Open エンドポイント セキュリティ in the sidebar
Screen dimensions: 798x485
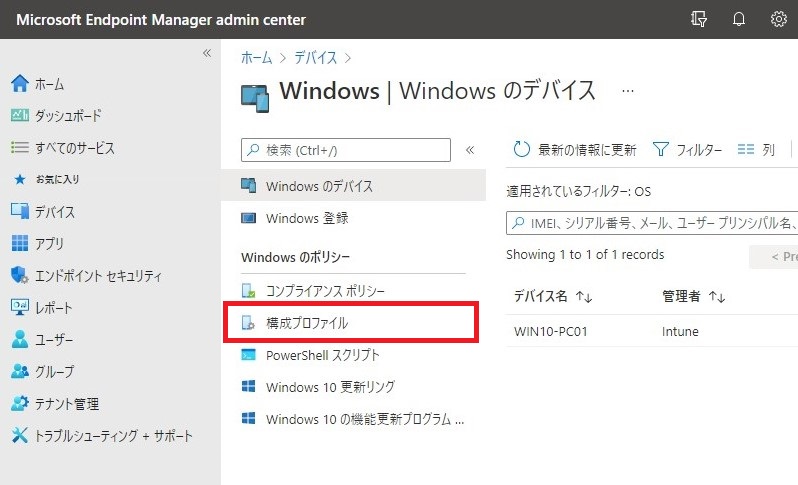98,275
